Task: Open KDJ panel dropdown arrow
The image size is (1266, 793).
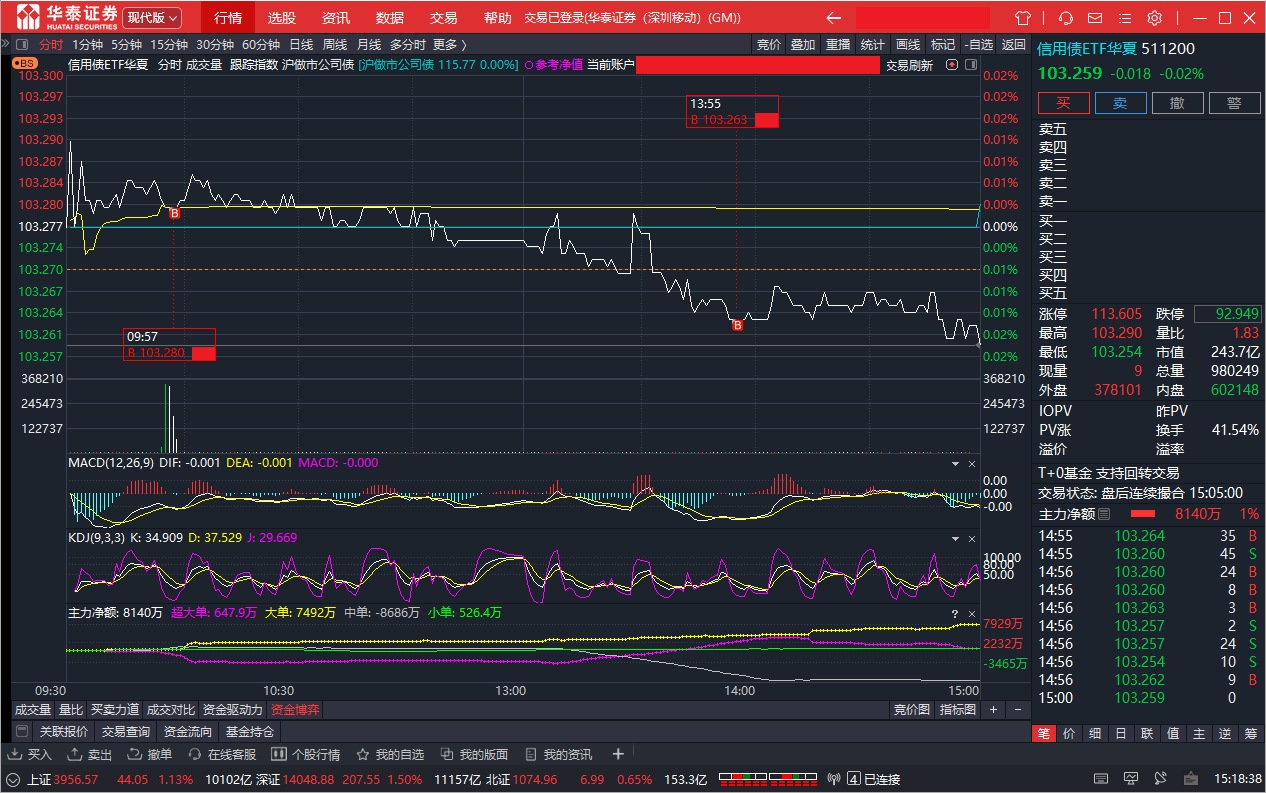Action: [953, 538]
